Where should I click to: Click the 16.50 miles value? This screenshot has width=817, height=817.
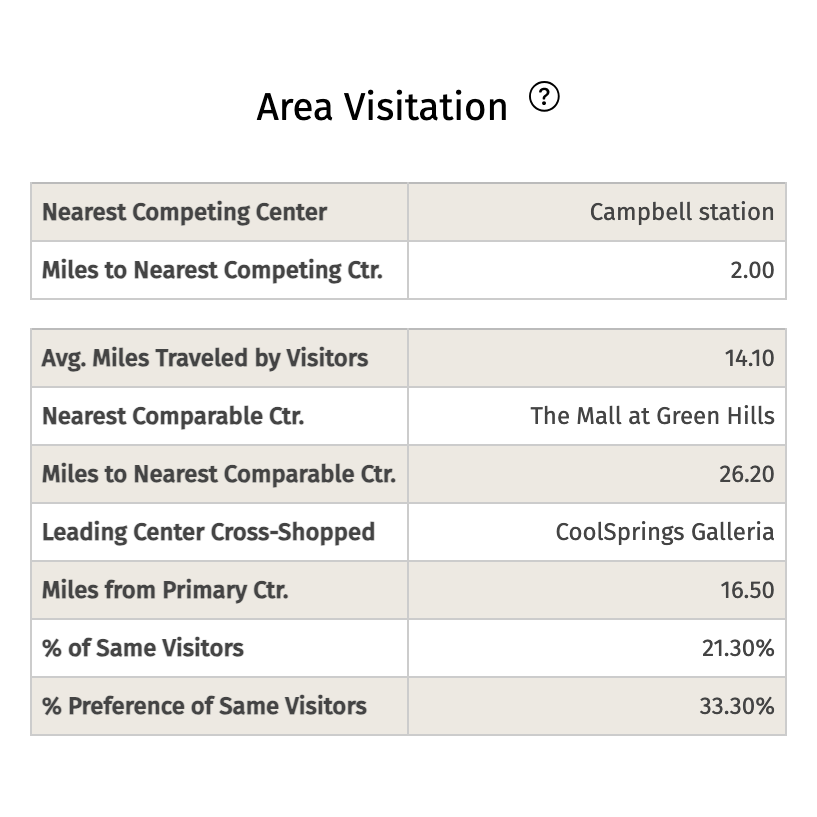point(747,590)
